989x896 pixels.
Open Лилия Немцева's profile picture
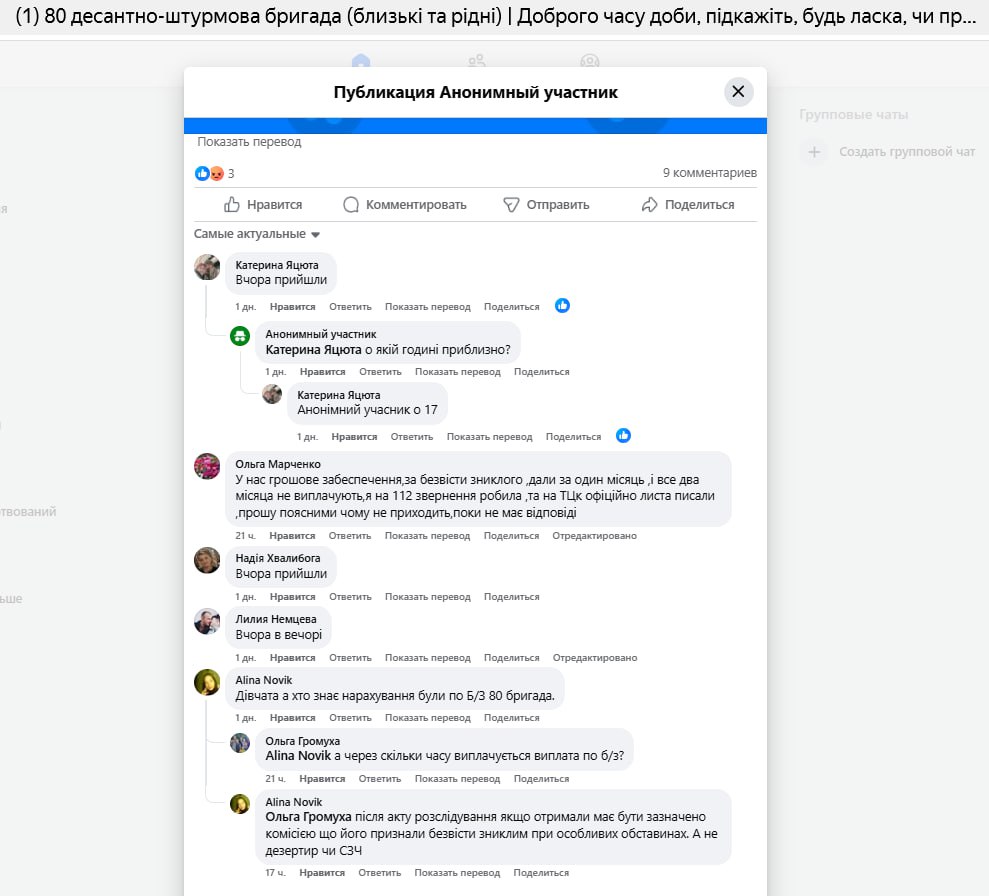pyautogui.click(x=207, y=621)
